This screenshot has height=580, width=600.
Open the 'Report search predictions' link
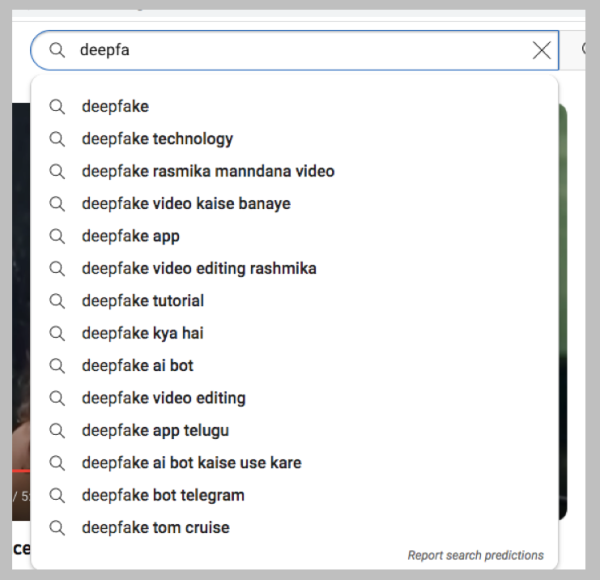point(475,555)
